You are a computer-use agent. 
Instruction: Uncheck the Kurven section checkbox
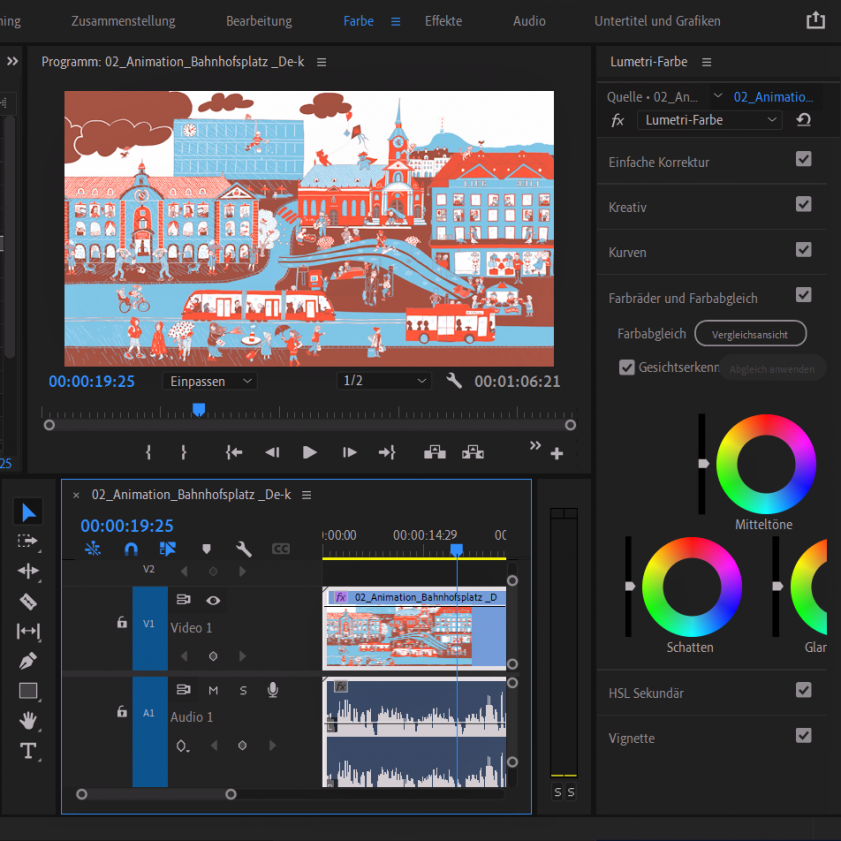803,249
